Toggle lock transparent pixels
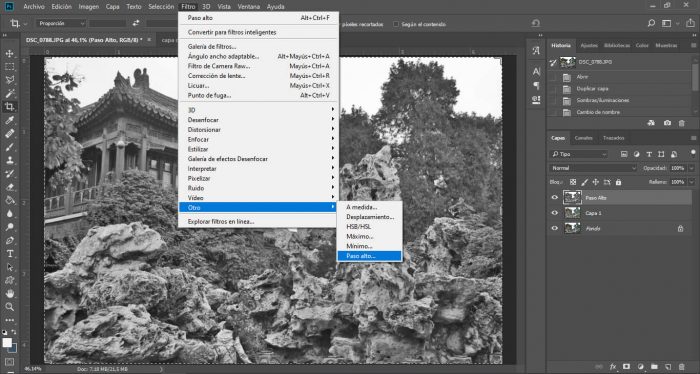 tap(573, 182)
